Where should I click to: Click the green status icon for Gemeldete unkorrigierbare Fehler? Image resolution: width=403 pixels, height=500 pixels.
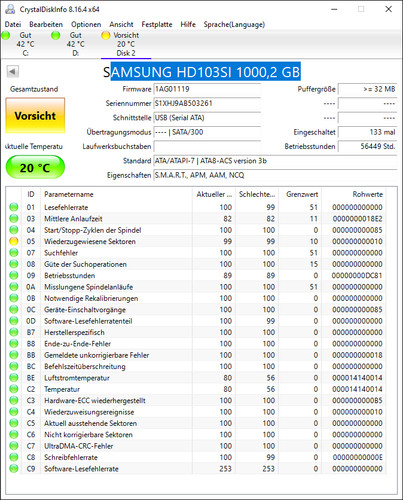(14, 355)
